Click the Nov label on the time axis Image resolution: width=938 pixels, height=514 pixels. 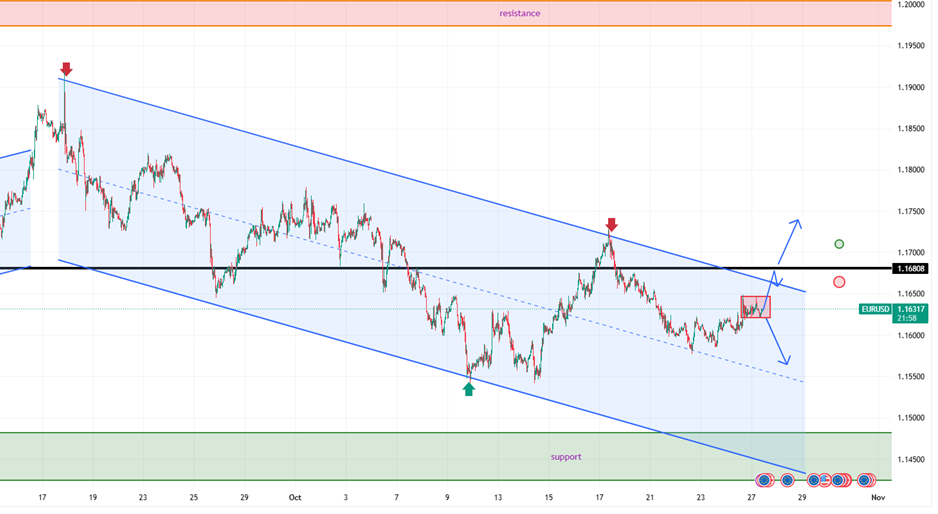click(x=876, y=497)
